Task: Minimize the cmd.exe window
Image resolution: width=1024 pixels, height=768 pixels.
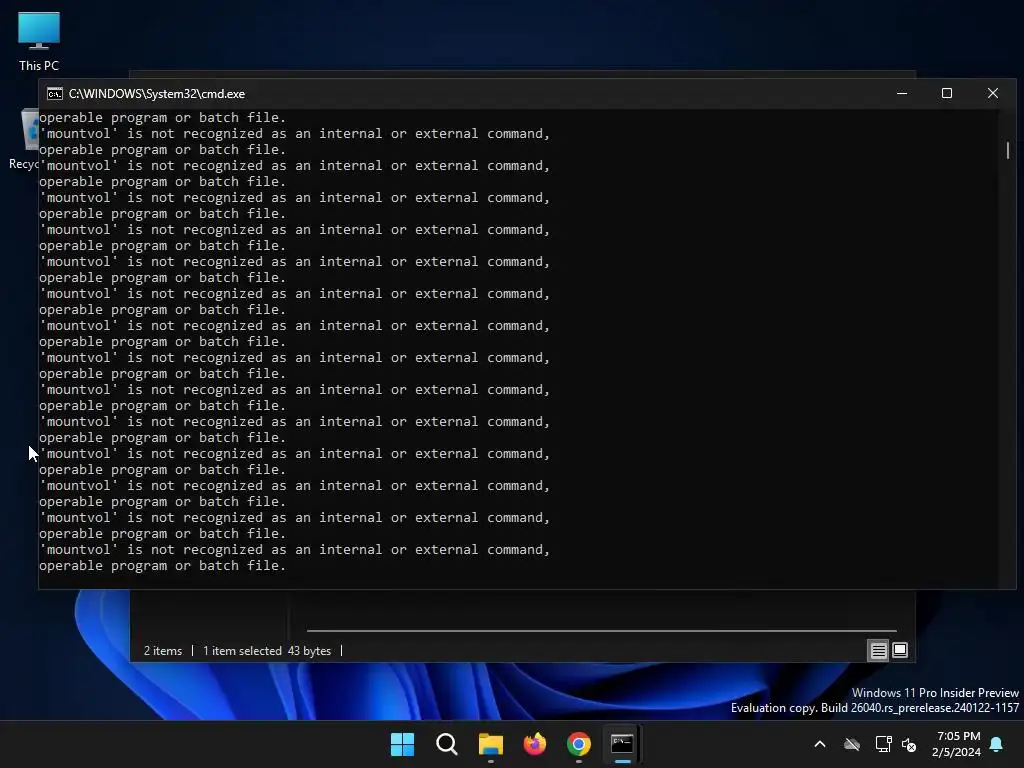Action: [x=902, y=93]
